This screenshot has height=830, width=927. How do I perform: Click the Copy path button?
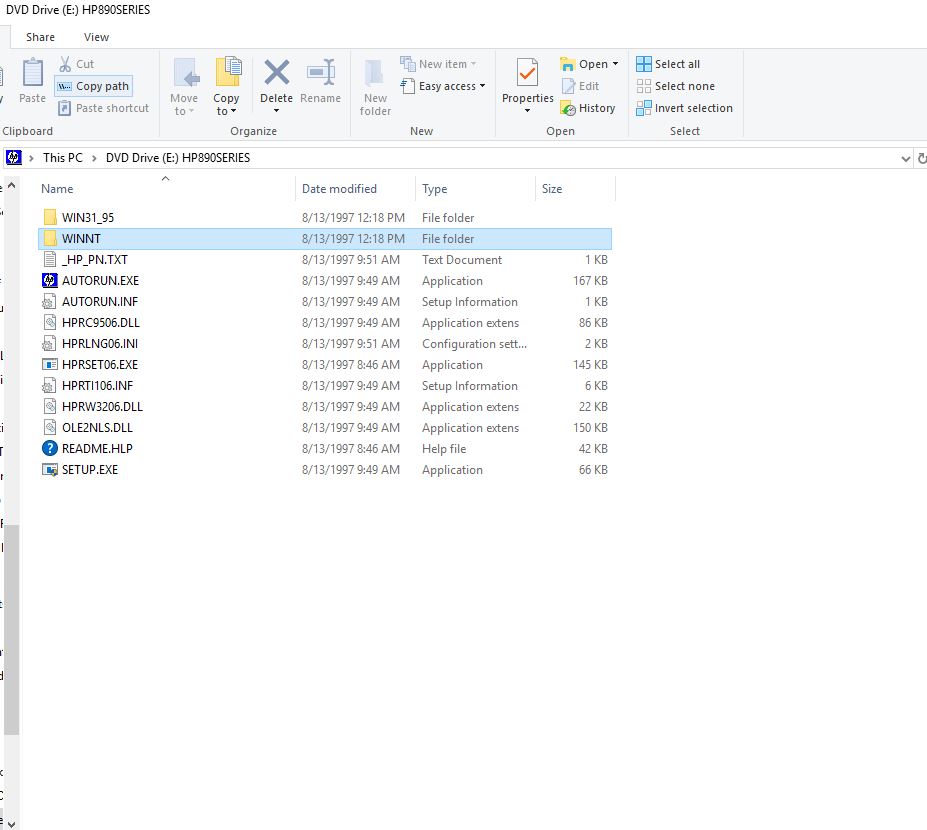point(93,86)
